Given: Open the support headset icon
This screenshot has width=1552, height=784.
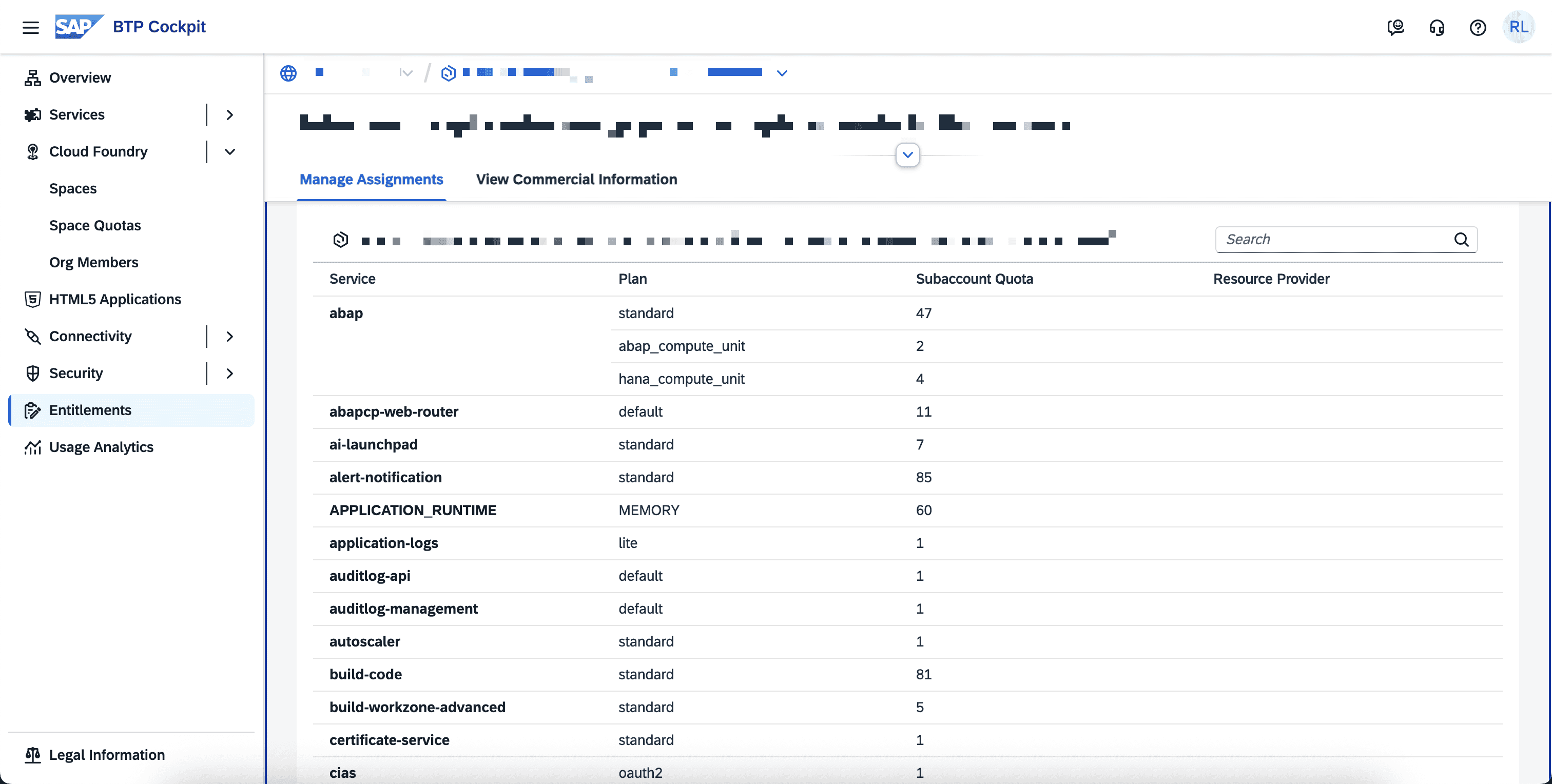Looking at the screenshot, I should 1437,27.
